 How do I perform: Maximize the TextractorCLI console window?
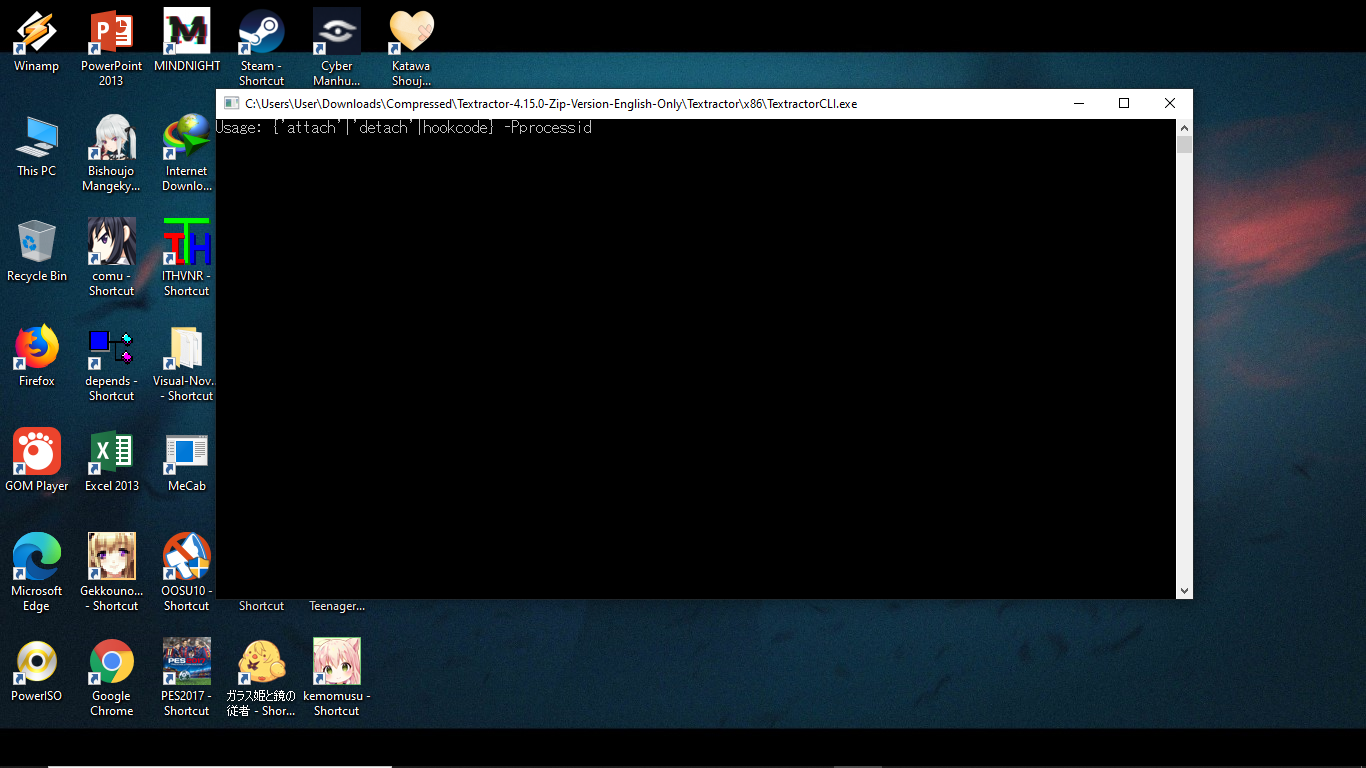click(1124, 103)
